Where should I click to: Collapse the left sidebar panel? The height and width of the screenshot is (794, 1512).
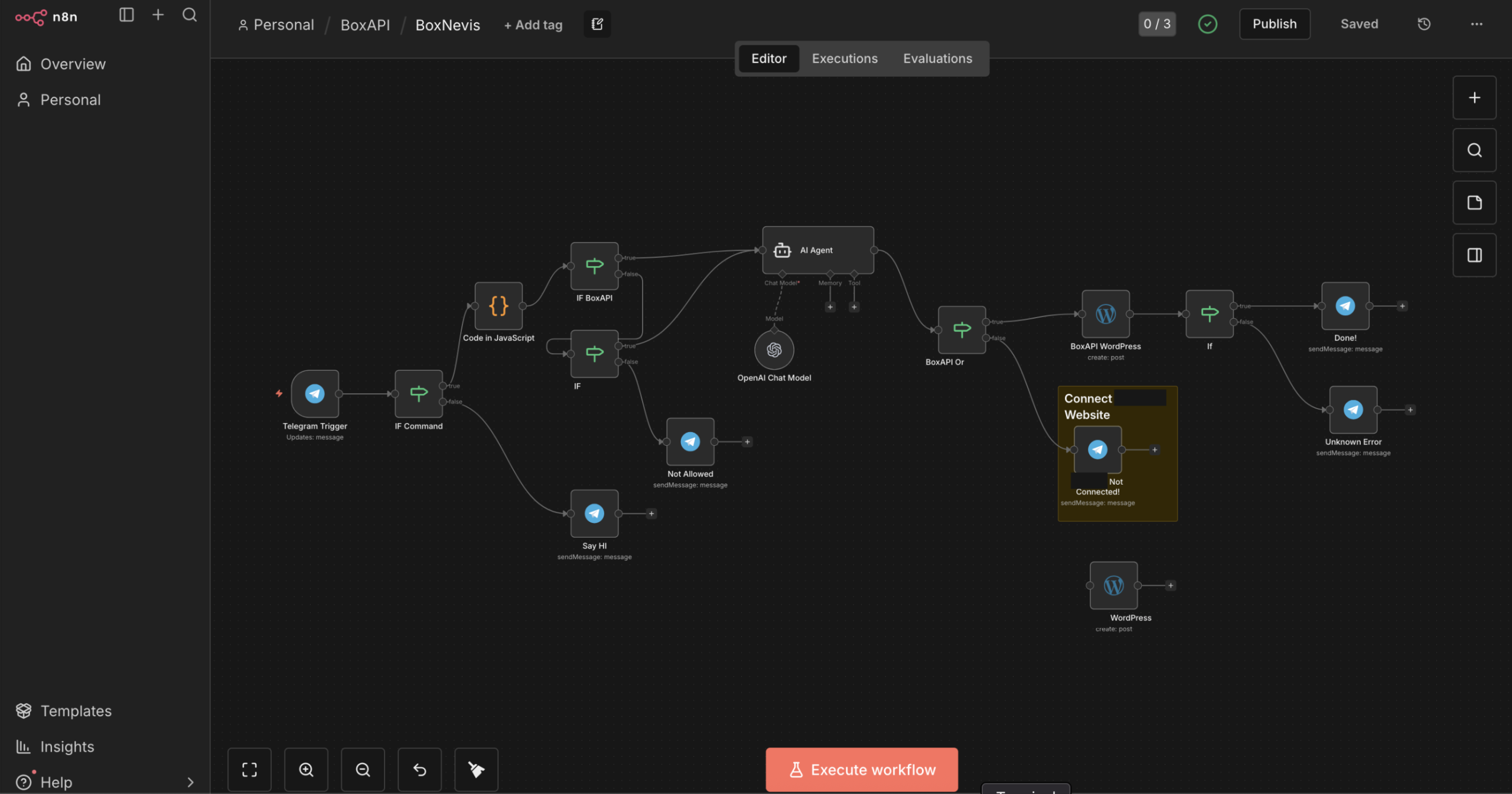coord(126,15)
